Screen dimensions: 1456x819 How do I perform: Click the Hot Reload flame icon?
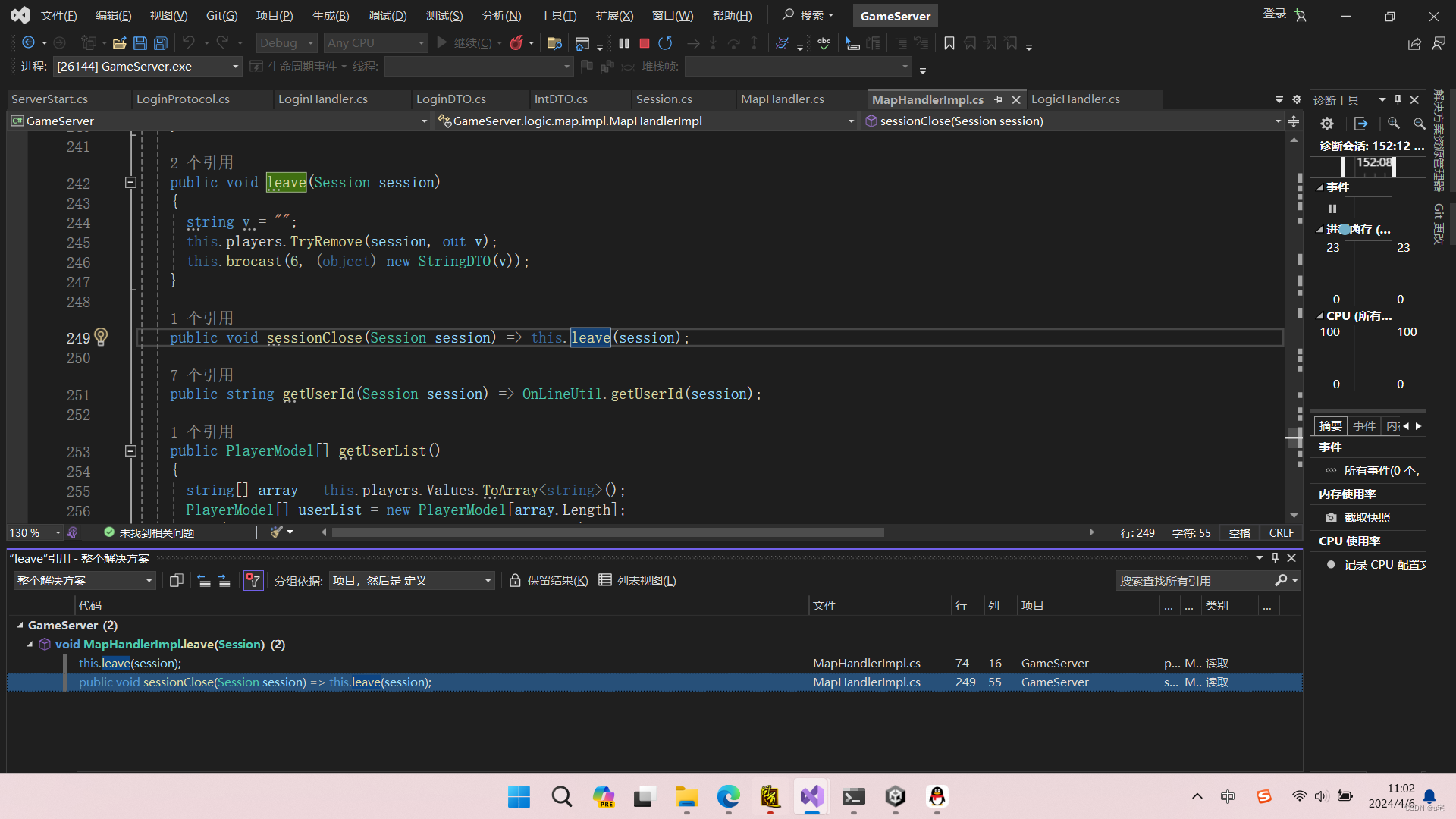[x=516, y=43]
